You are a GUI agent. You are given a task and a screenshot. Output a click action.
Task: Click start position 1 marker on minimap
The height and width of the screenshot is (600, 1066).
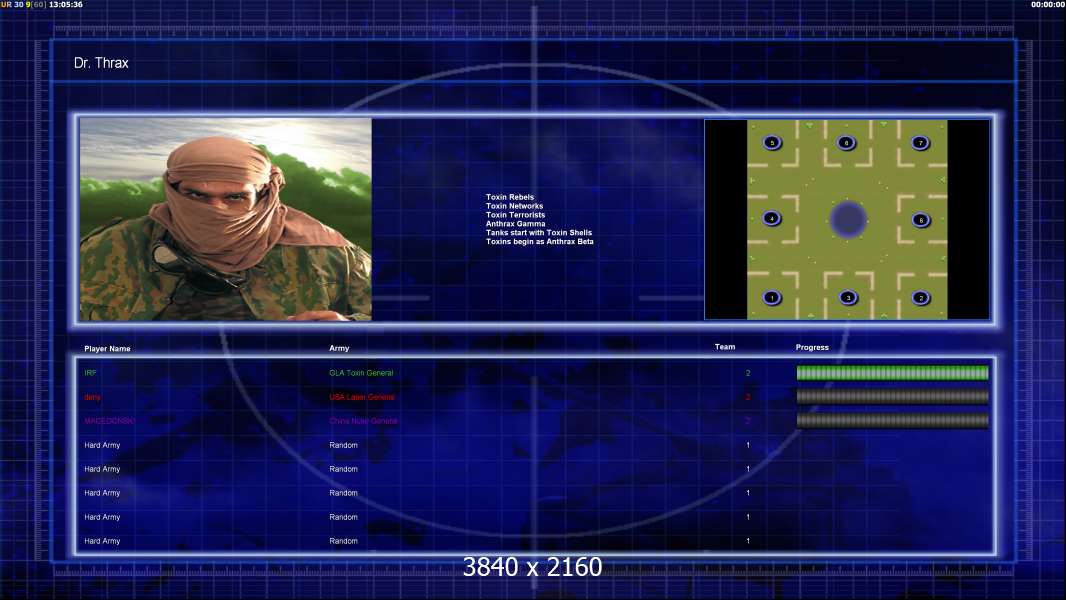(x=772, y=298)
